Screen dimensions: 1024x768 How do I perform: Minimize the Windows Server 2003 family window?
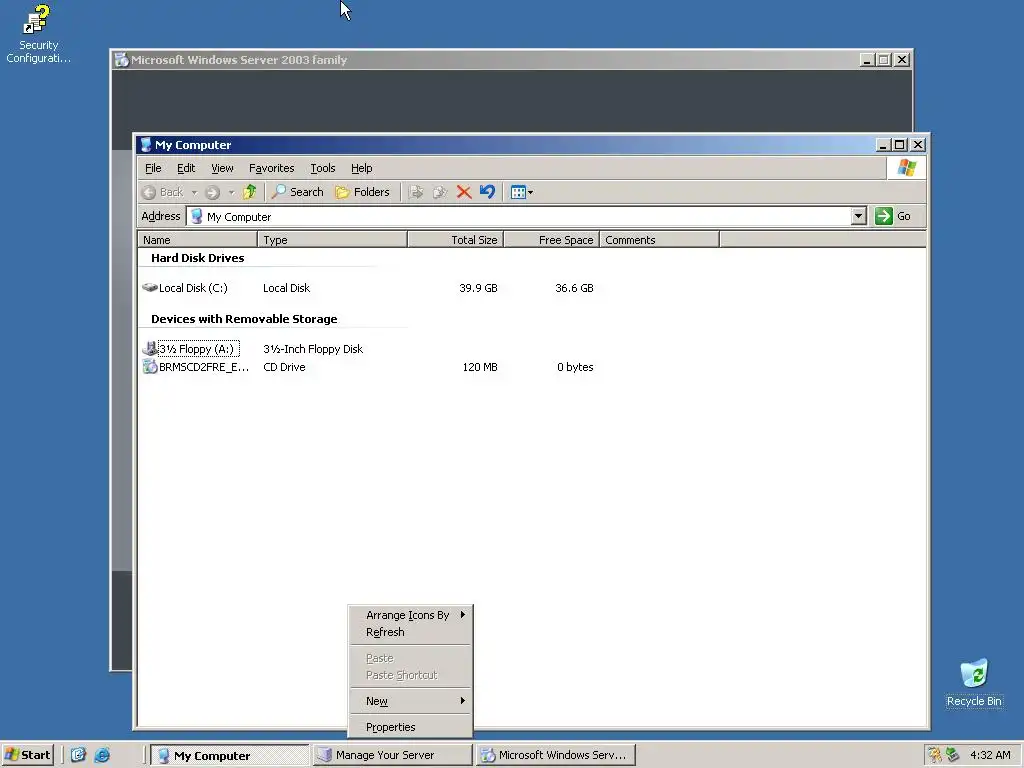(x=867, y=60)
